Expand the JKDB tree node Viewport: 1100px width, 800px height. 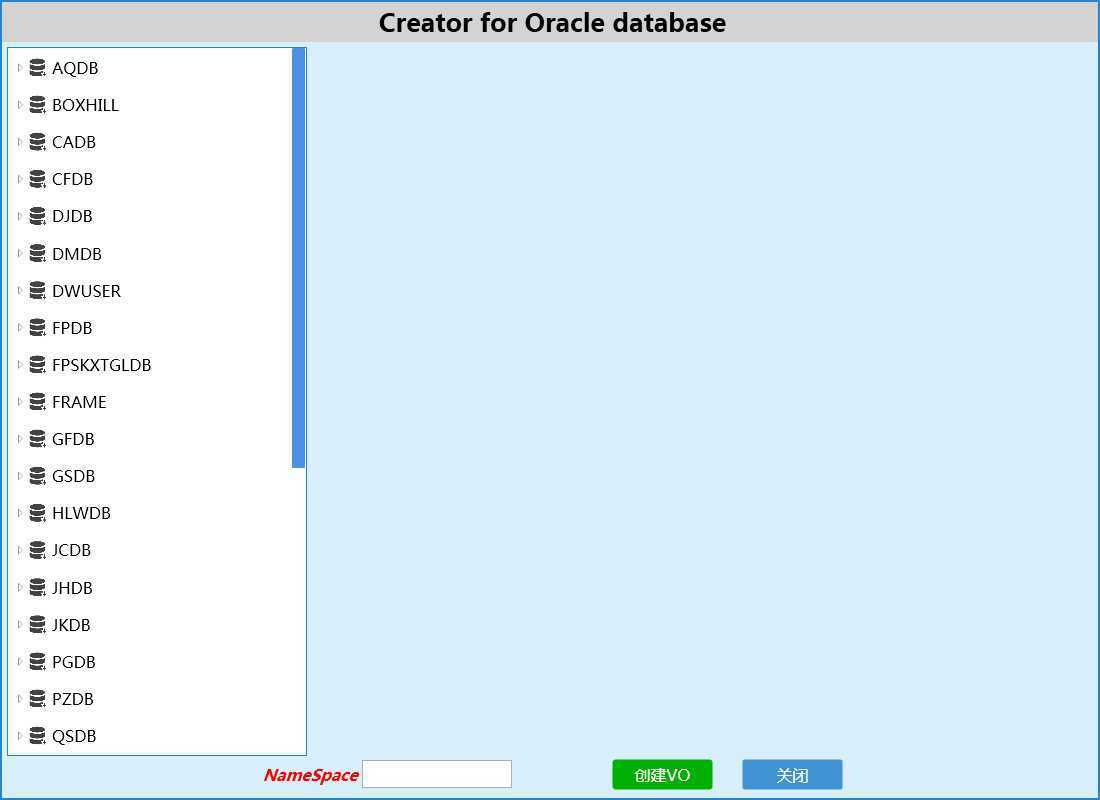point(20,625)
